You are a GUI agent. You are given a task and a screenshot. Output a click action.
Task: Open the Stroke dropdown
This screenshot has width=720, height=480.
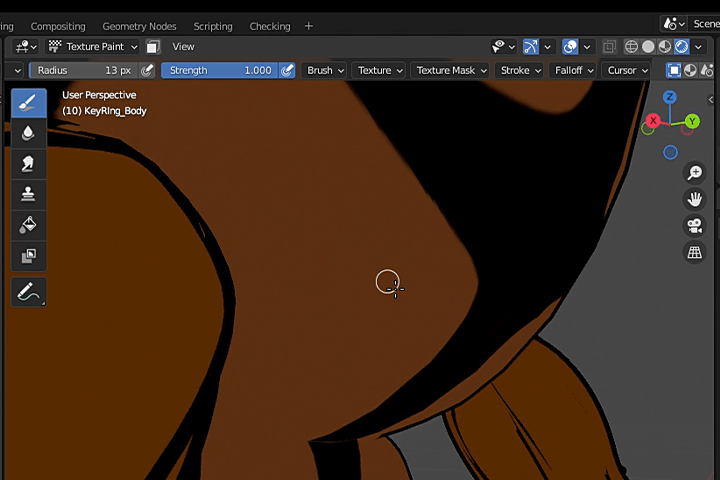520,70
